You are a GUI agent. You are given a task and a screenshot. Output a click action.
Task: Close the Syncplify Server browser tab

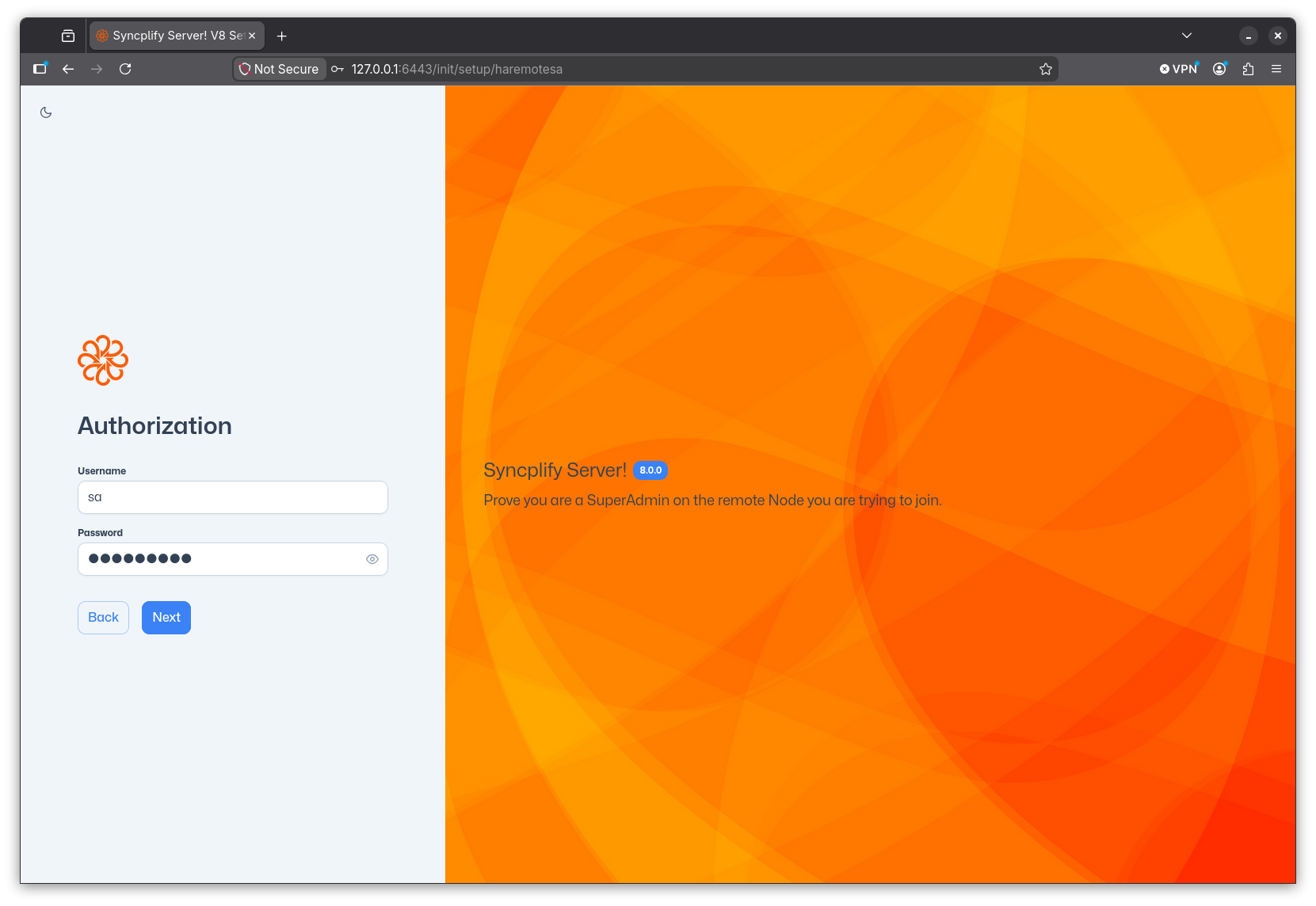(x=252, y=36)
